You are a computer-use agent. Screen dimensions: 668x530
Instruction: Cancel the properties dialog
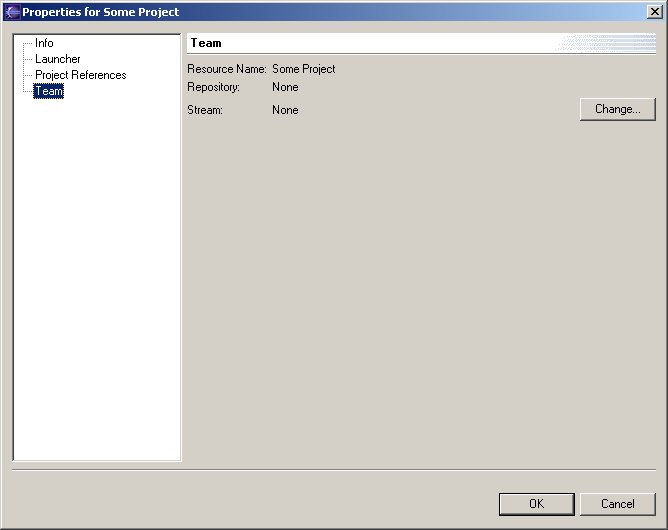[x=618, y=504]
